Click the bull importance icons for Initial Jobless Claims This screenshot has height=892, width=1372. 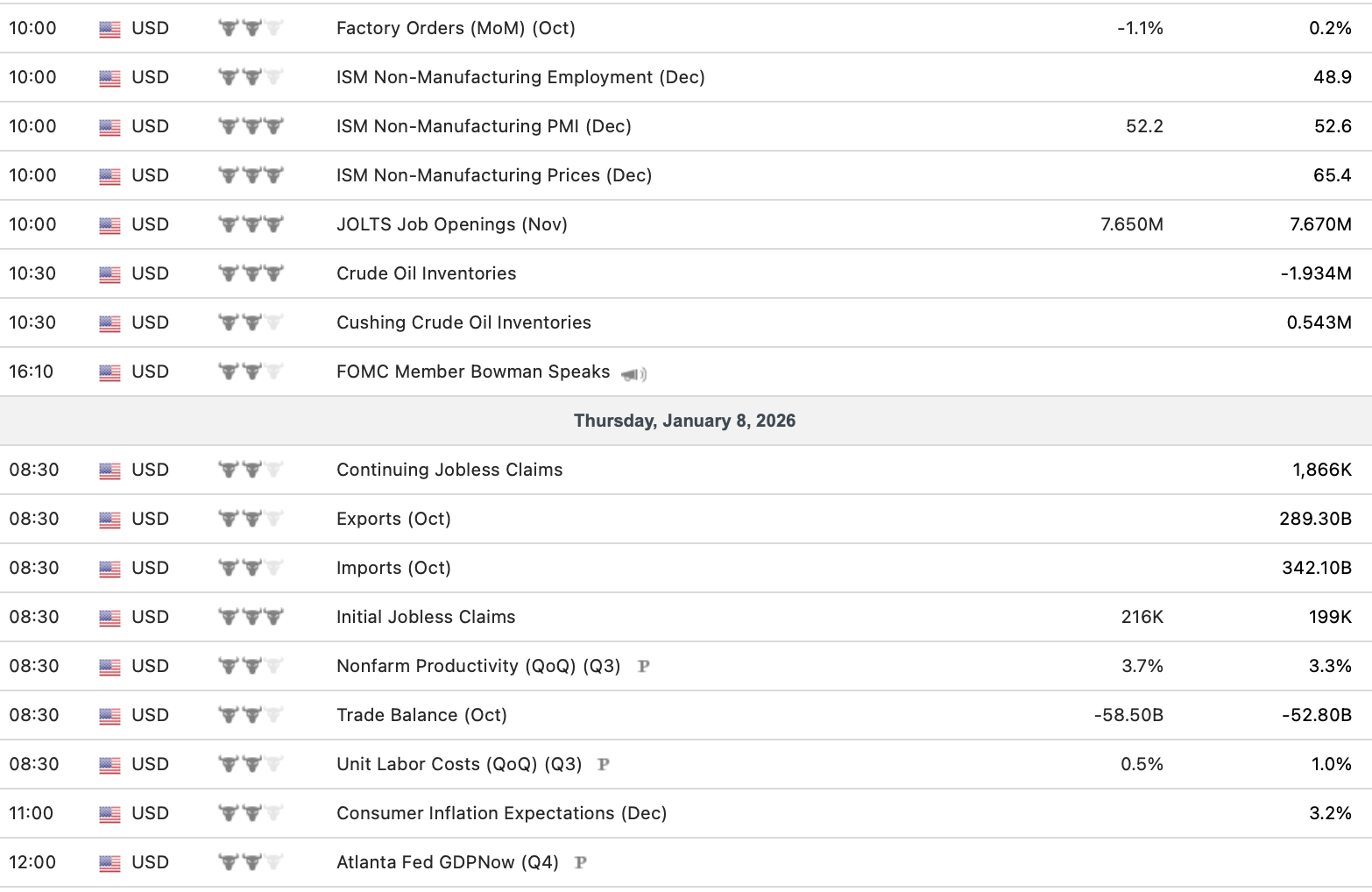tap(251, 617)
